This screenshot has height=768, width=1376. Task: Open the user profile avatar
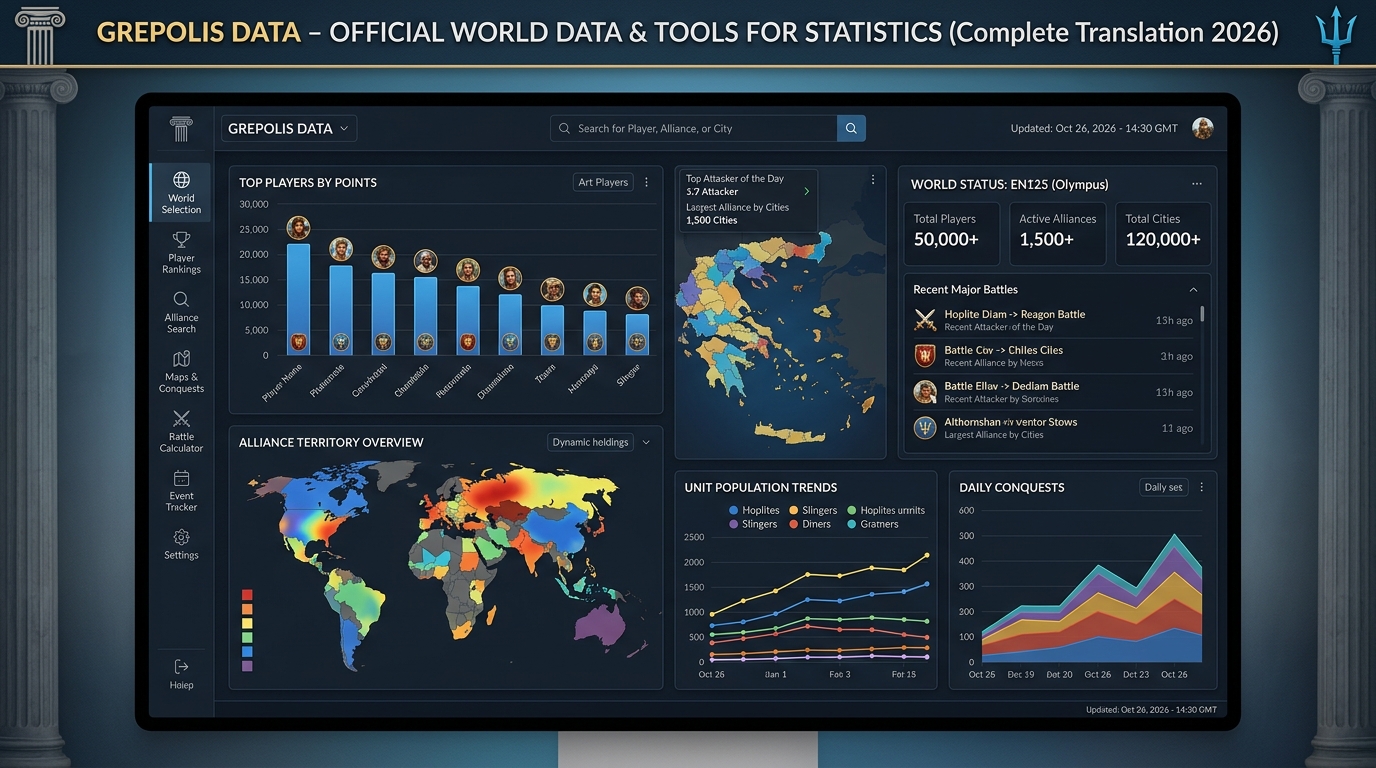tap(1203, 128)
